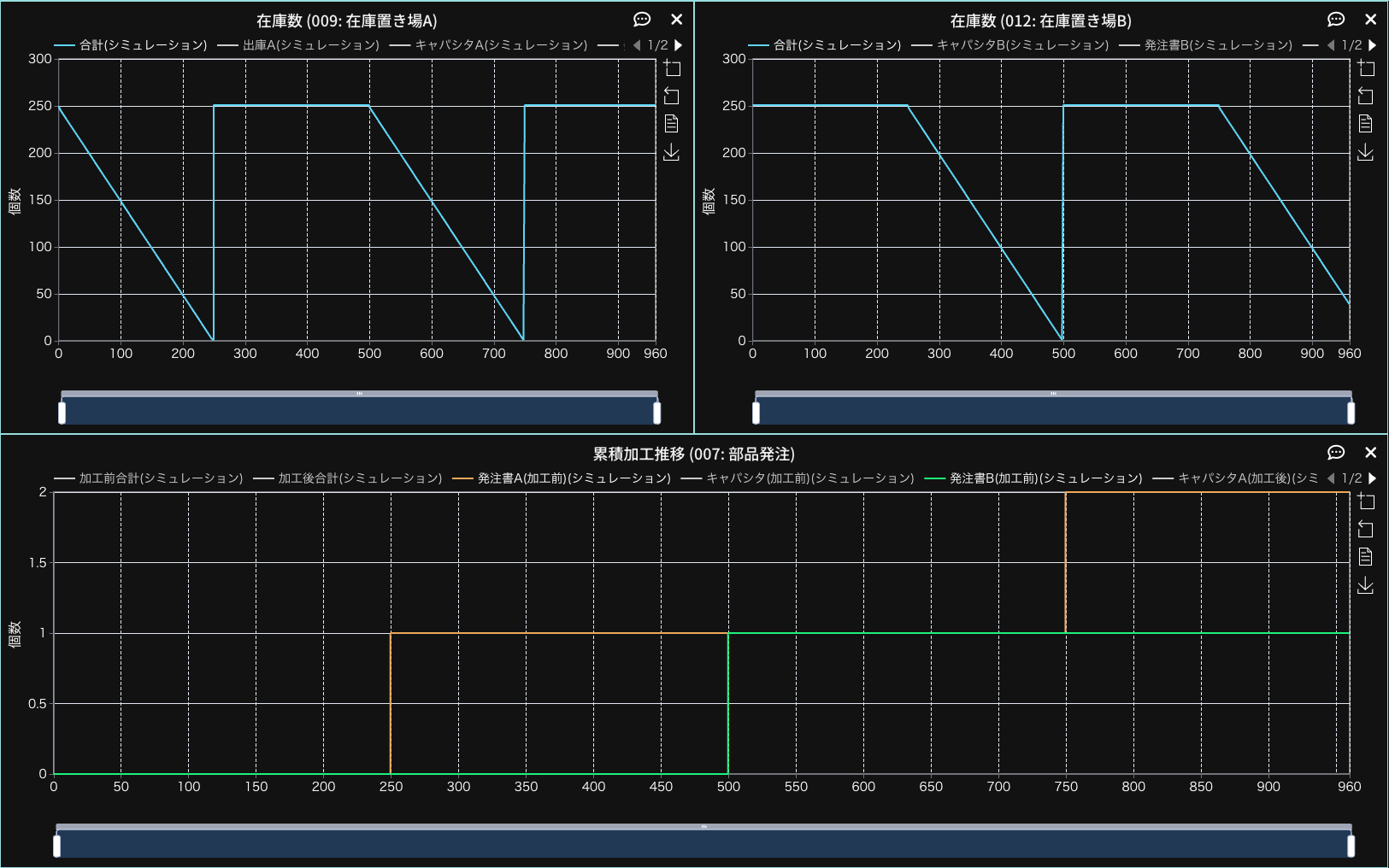The width and height of the screenshot is (1389, 868).
Task: Toggle 加工後合計(シミュレーション) legend series
Action: click(348, 478)
